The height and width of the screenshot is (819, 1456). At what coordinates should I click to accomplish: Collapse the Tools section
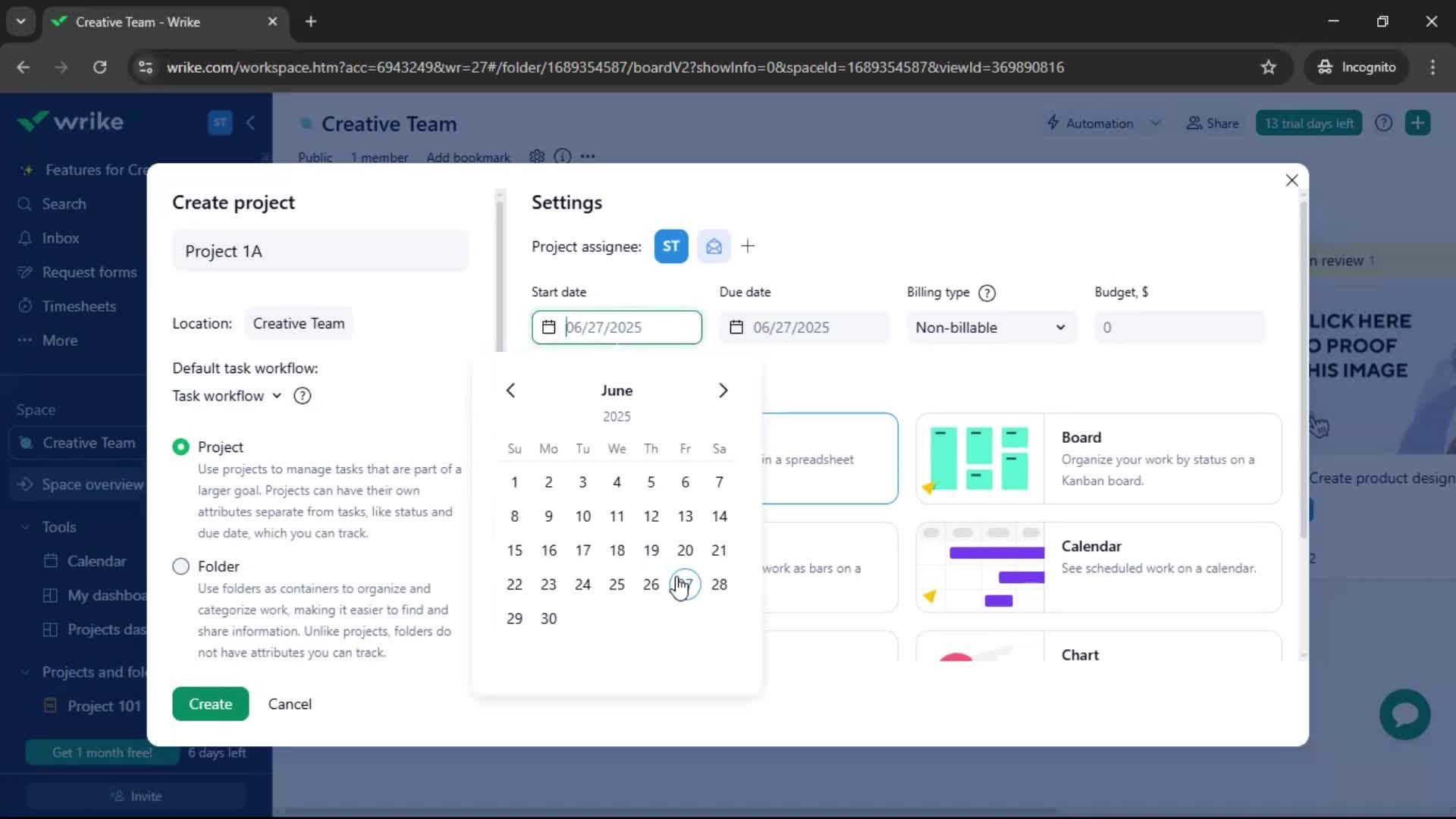pos(25,527)
